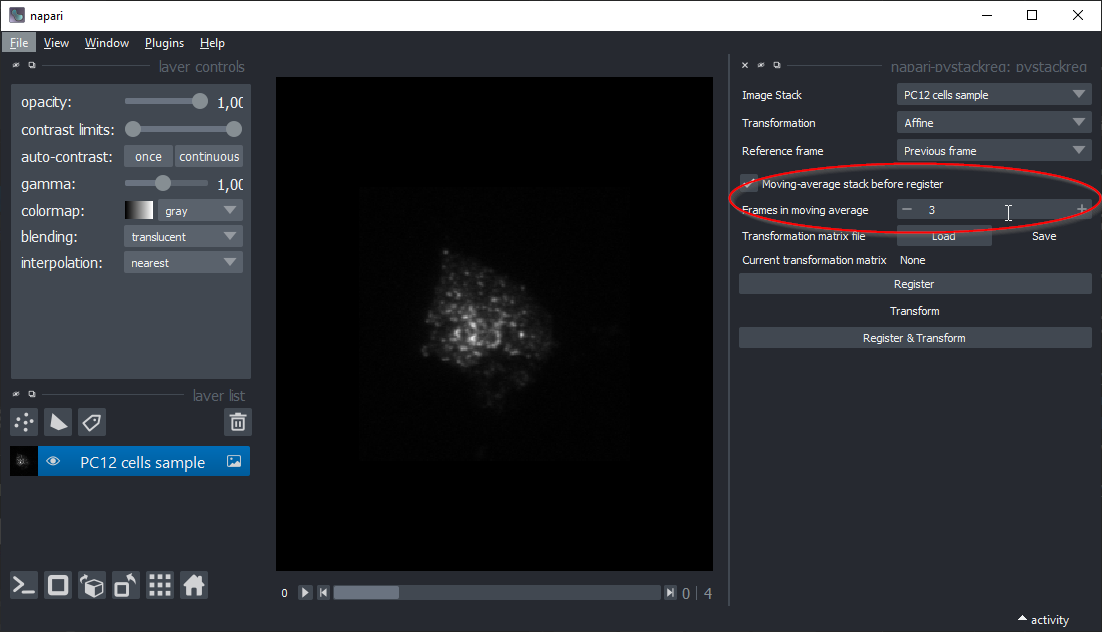
Task: Open the Plugins menu
Action: (164, 43)
